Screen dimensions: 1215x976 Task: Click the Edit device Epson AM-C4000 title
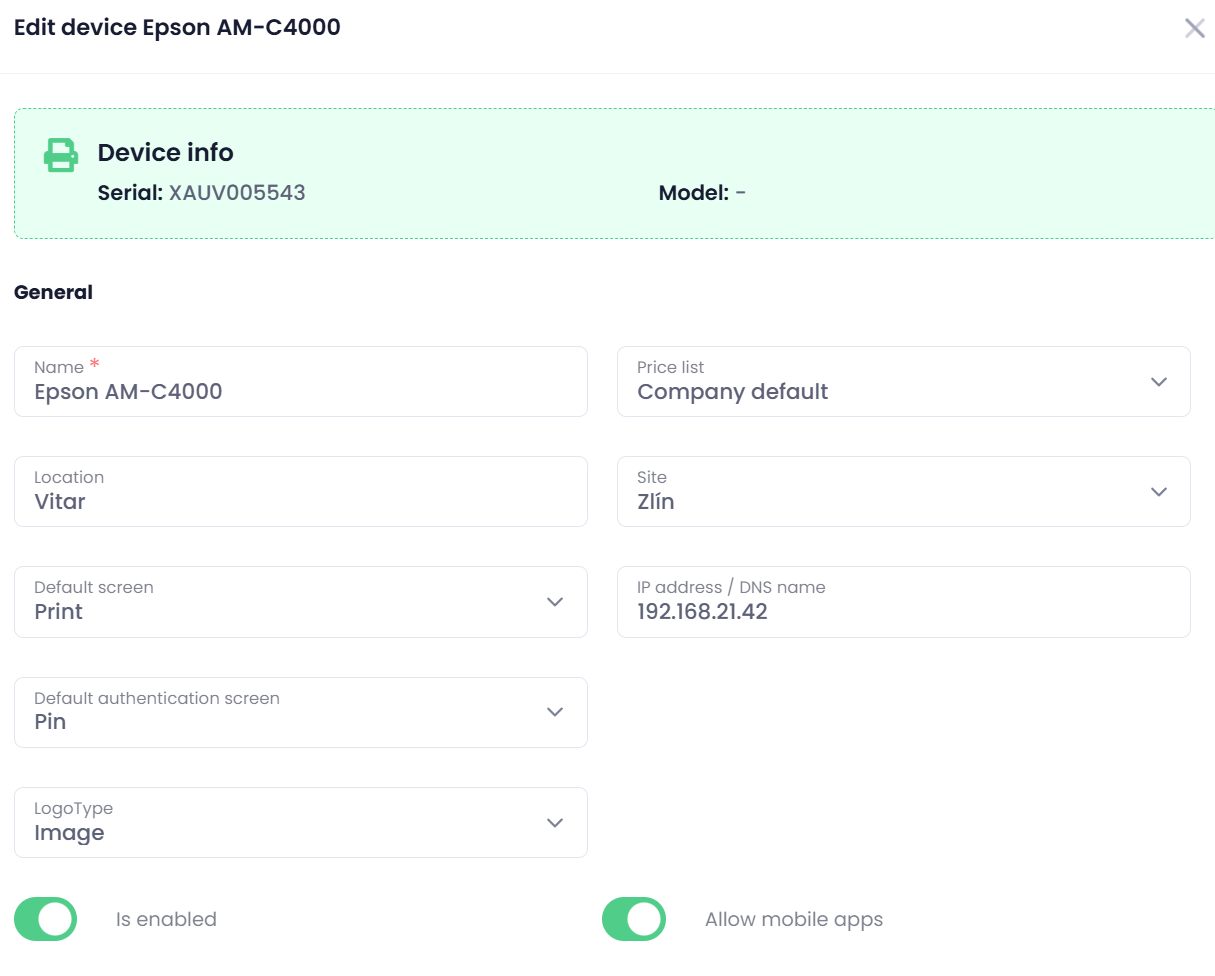tap(177, 27)
